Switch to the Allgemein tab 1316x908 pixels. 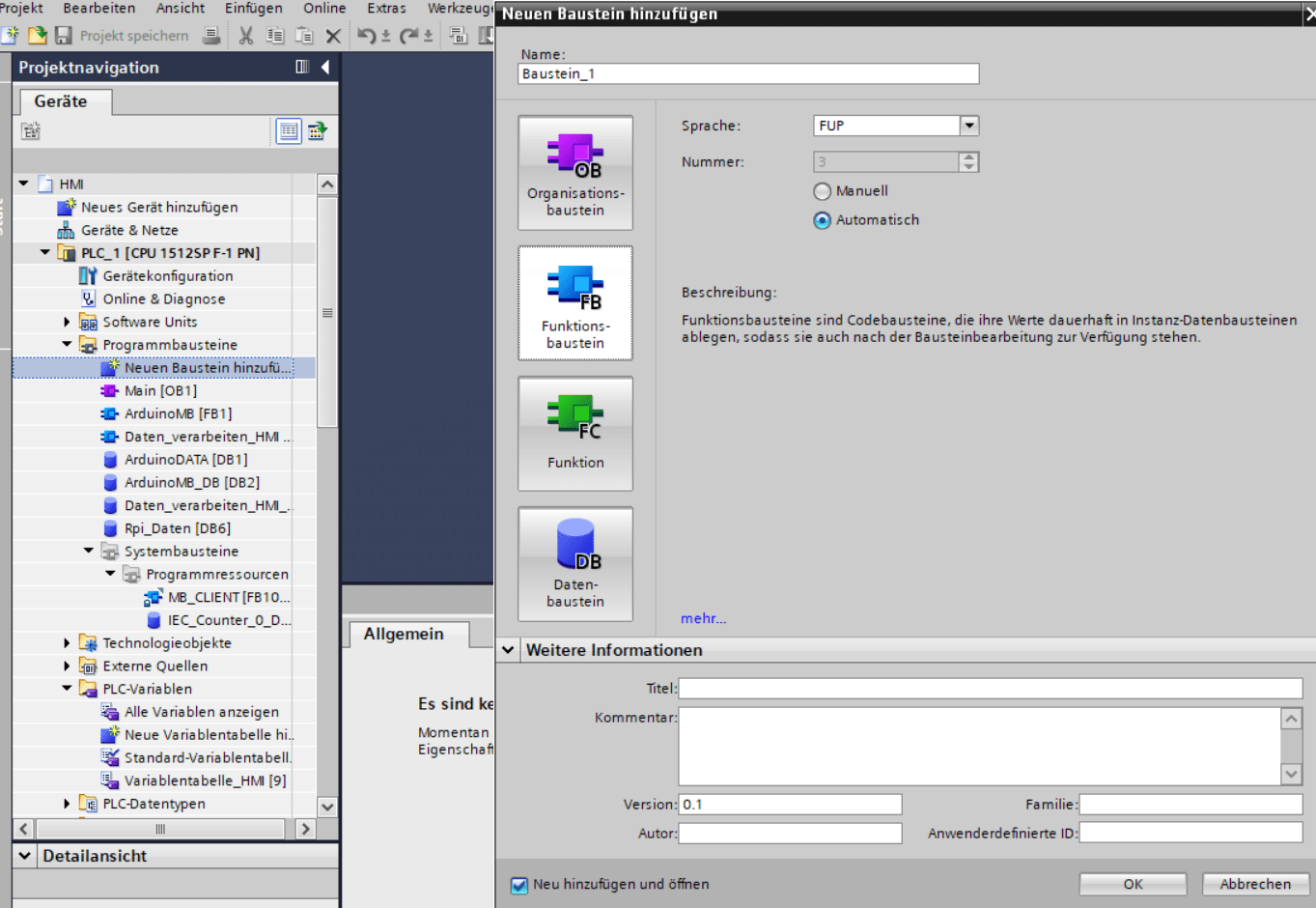(x=404, y=634)
